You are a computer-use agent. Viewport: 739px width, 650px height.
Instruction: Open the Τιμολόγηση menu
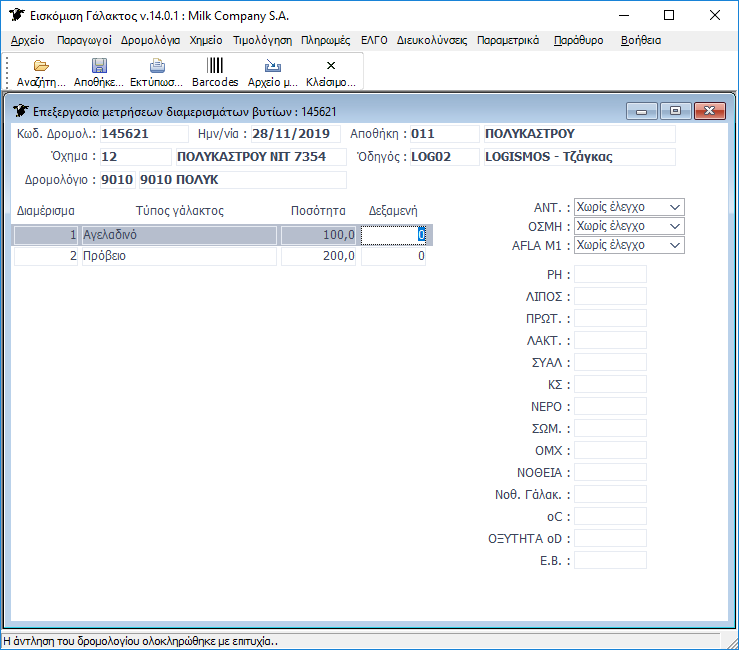click(x=262, y=40)
